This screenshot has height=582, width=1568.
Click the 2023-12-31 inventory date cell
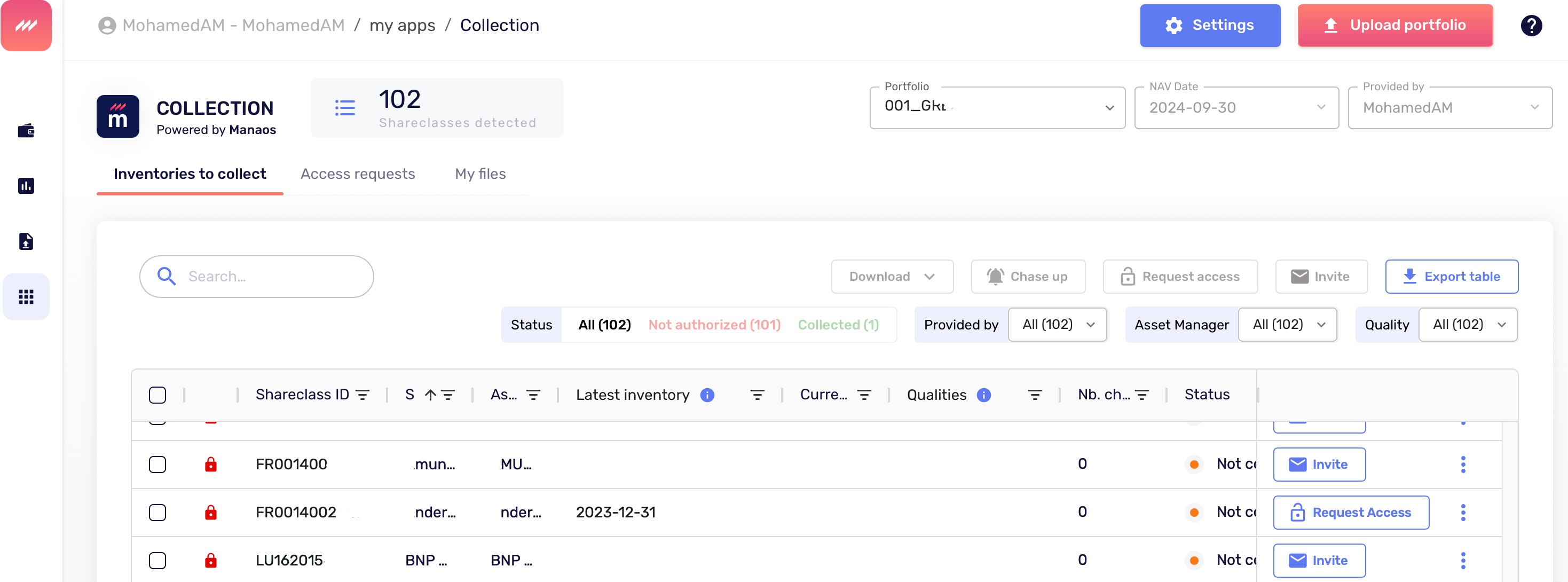click(x=616, y=513)
